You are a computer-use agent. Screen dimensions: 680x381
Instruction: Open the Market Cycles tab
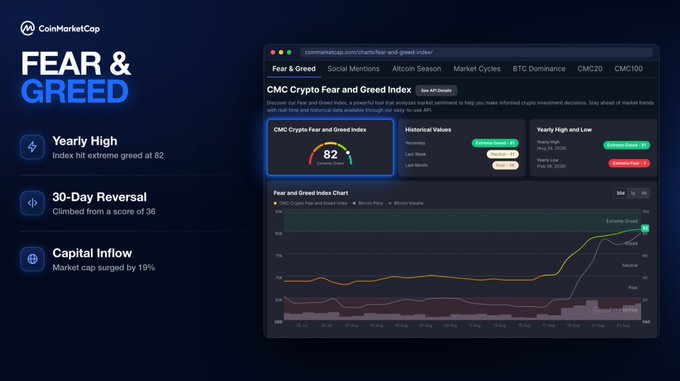point(477,69)
